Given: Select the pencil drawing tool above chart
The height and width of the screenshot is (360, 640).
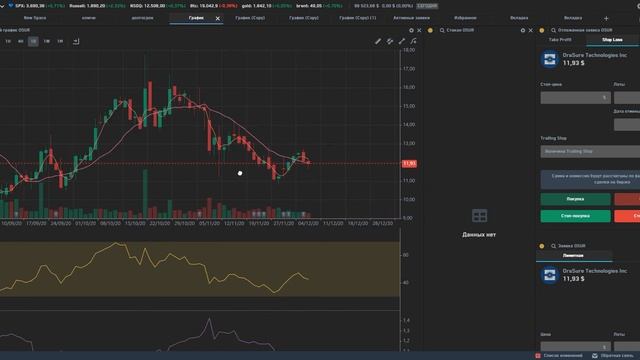Looking at the screenshot, I should pos(378,41).
